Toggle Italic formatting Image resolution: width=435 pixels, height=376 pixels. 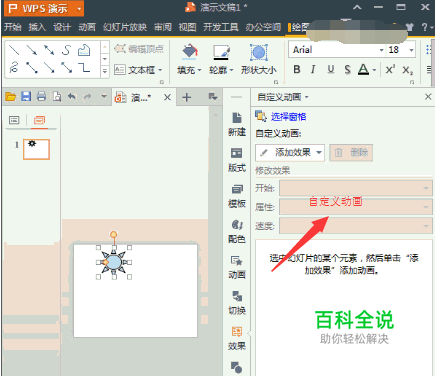[x=313, y=69]
